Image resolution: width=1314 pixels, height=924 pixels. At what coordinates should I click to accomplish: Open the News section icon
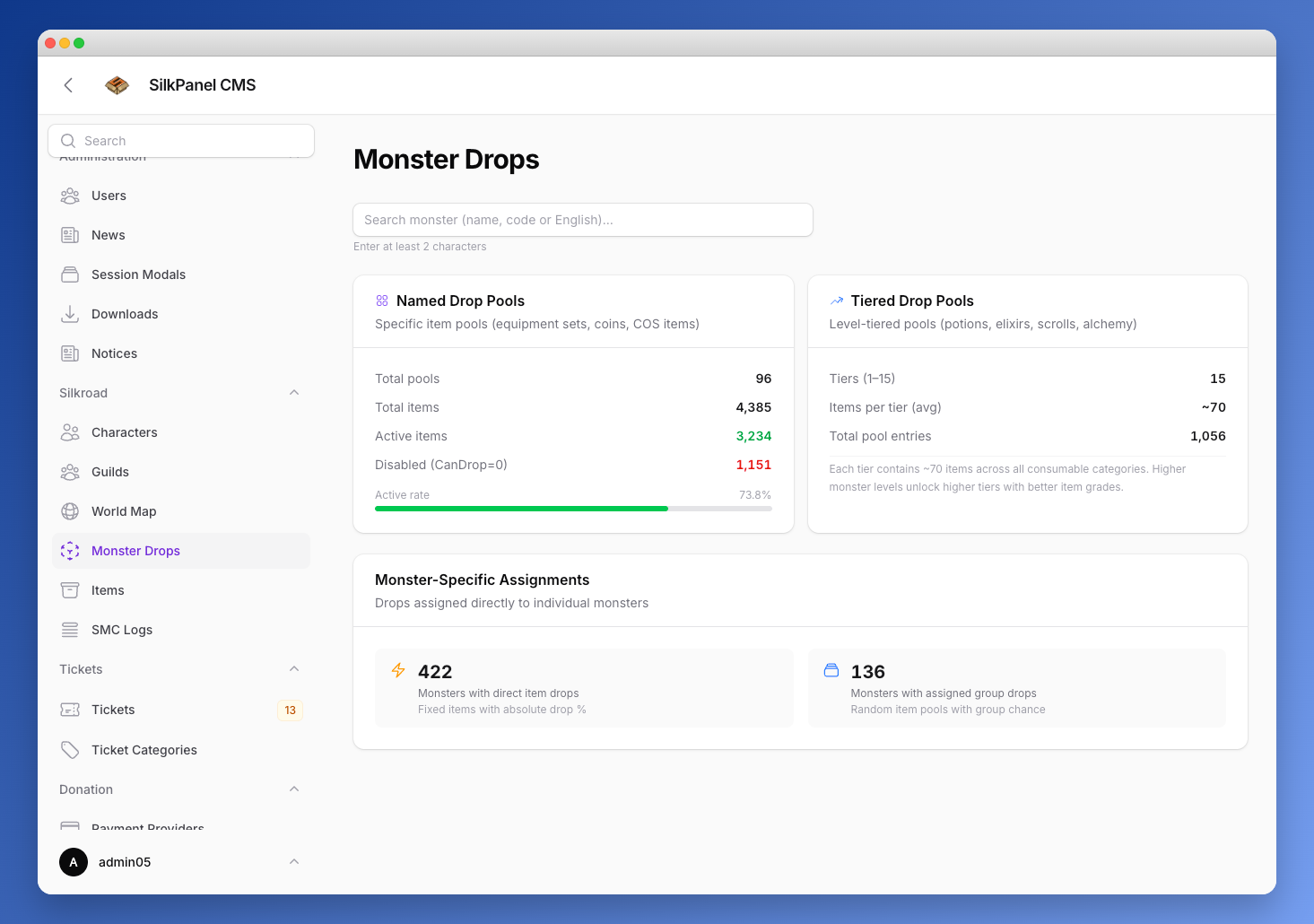pyautogui.click(x=70, y=235)
